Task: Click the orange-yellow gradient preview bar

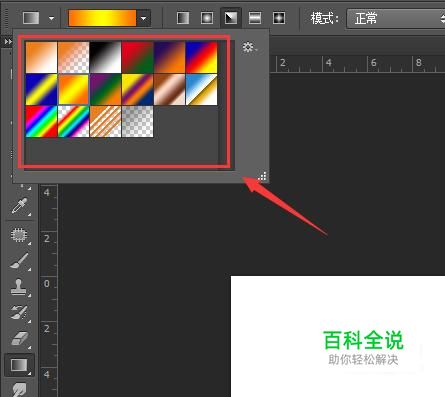Action: [102, 18]
